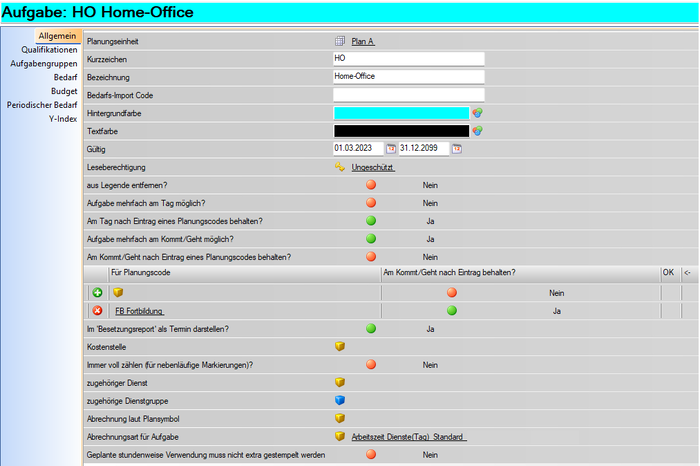Image resolution: width=700 pixels, height=466 pixels.
Task: Click the cyan Hintergrundfarbe color swatch
Action: [x=400, y=113]
